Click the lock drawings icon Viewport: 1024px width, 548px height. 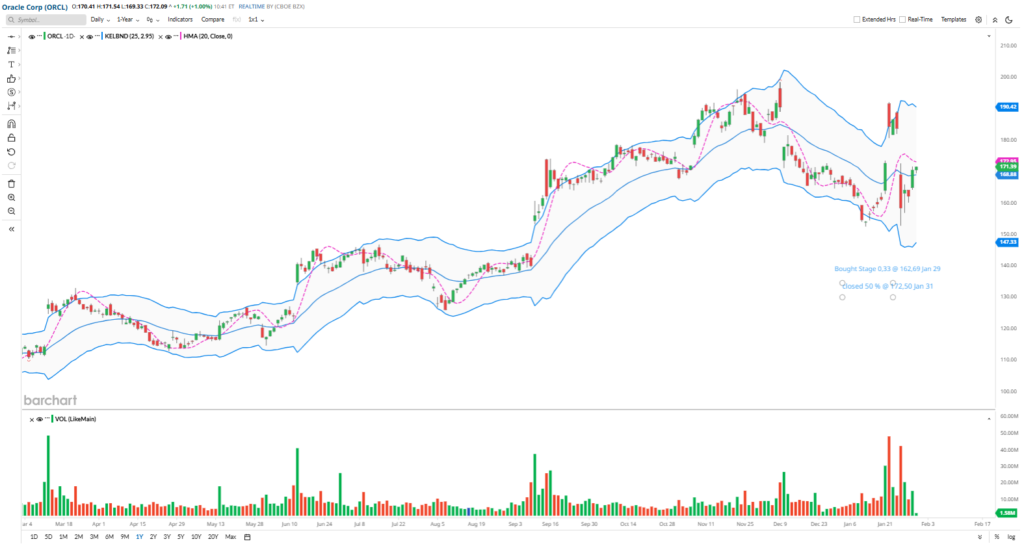click(11, 138)
